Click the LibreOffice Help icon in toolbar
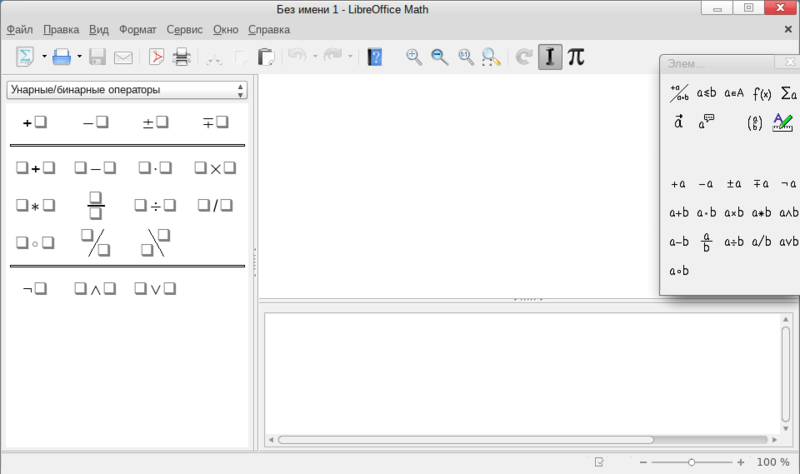This screenshot has width=800, height=474. point(375,57)
